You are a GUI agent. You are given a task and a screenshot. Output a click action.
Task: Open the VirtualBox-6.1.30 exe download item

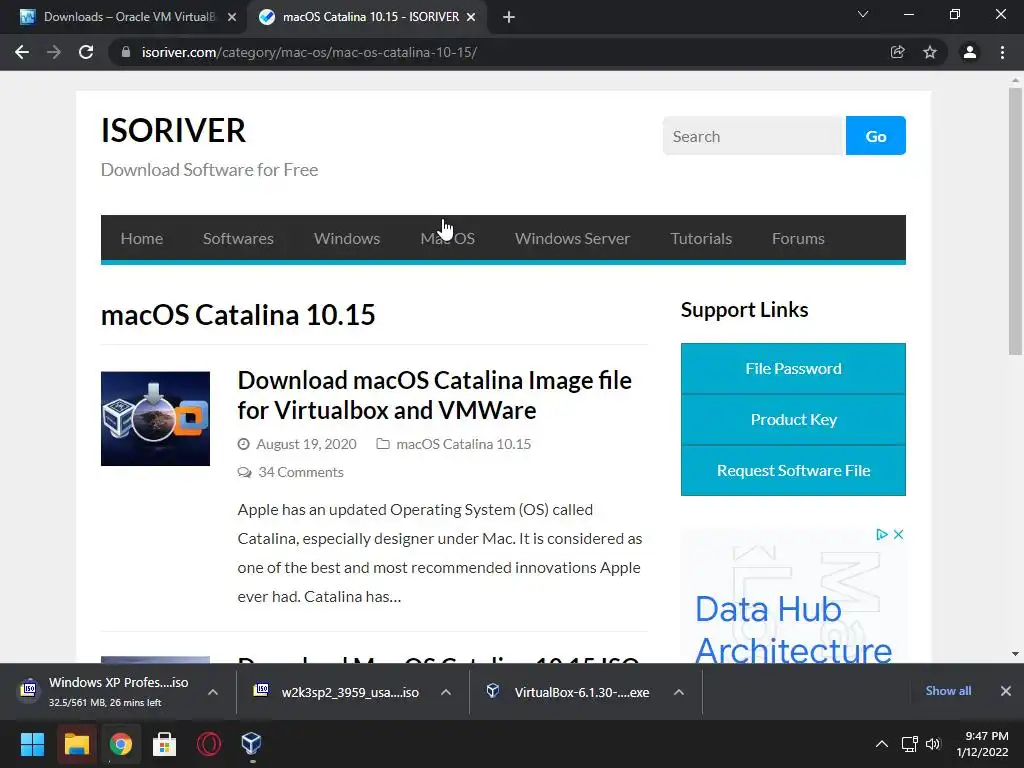(569, 692)
